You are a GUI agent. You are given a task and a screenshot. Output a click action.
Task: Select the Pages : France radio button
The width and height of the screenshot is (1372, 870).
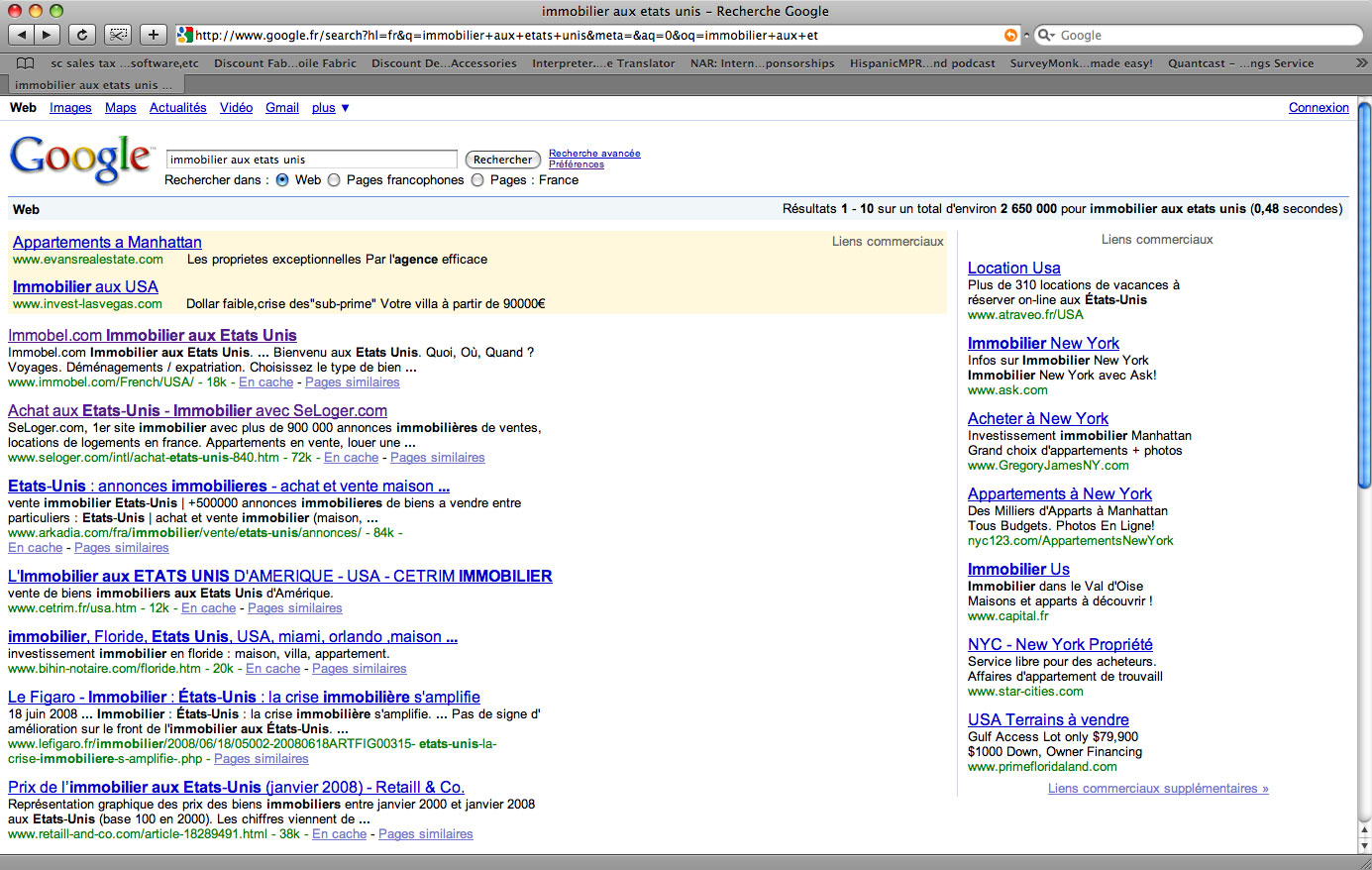pos(477,180)
